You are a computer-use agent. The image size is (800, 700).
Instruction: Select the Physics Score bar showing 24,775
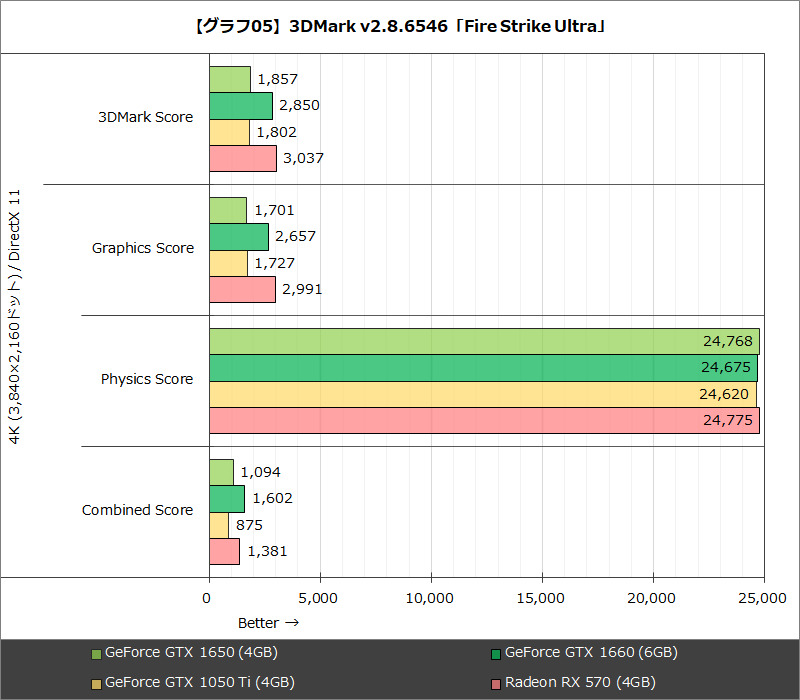coord(480,420)
